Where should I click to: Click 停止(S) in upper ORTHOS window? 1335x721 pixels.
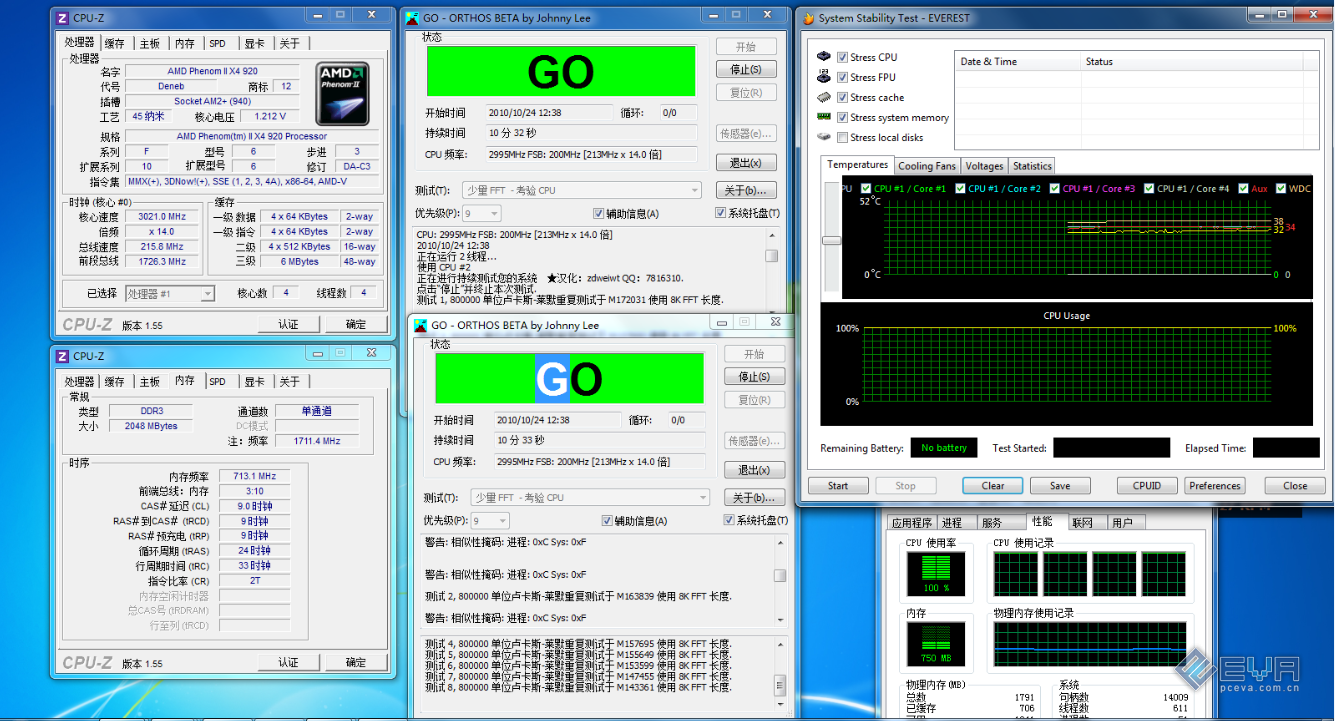click(746, 69)
